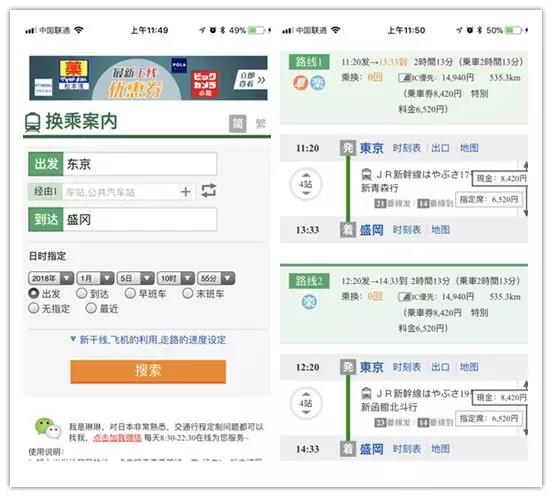This screenshot has width=552, height=497.
Task: Open the 10时 hour dropdown
Action: click(176, 278)
